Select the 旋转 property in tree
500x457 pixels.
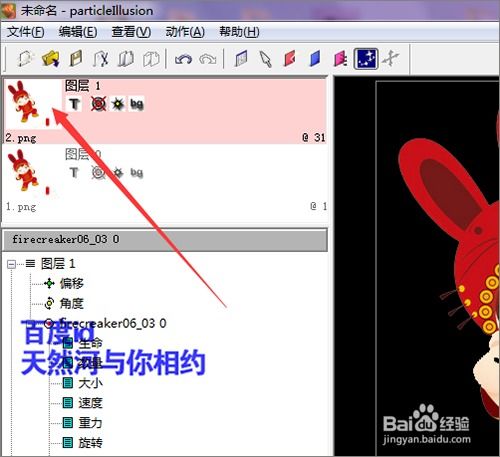click(x=90, y=443)
